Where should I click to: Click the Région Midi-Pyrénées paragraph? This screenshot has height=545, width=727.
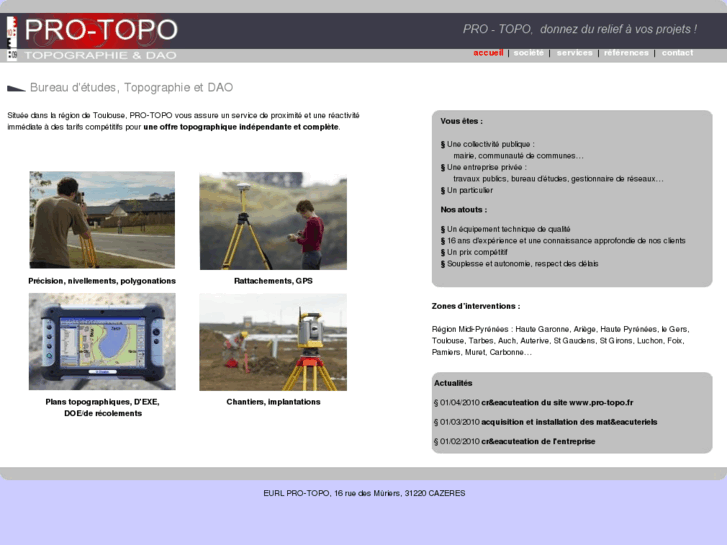(x=561, y=341)
